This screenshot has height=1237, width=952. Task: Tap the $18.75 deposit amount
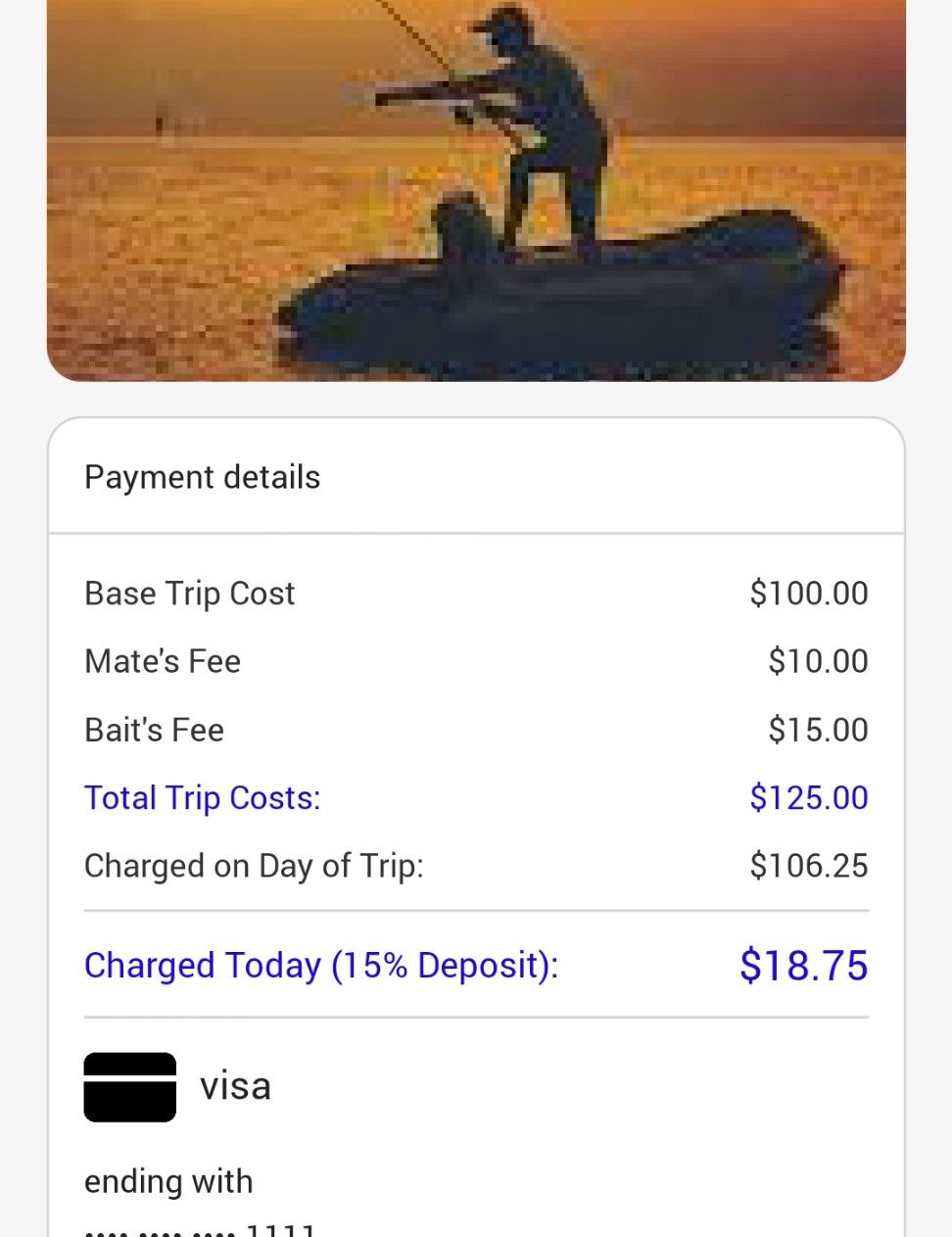tap(804, 966)
